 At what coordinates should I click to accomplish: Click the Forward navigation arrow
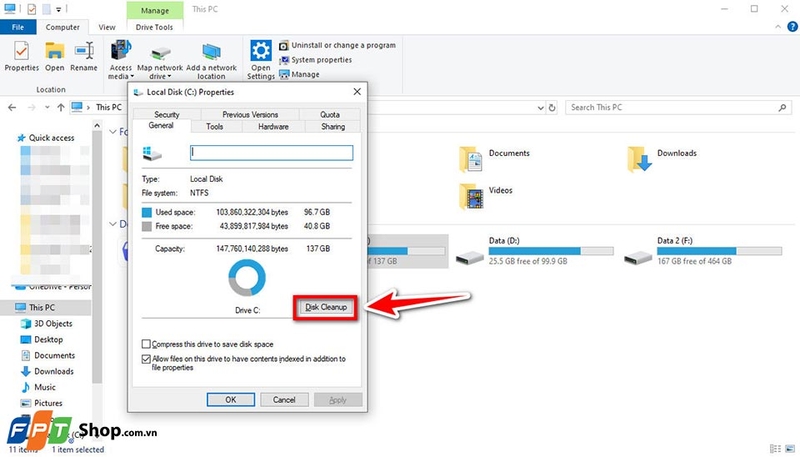32,108
